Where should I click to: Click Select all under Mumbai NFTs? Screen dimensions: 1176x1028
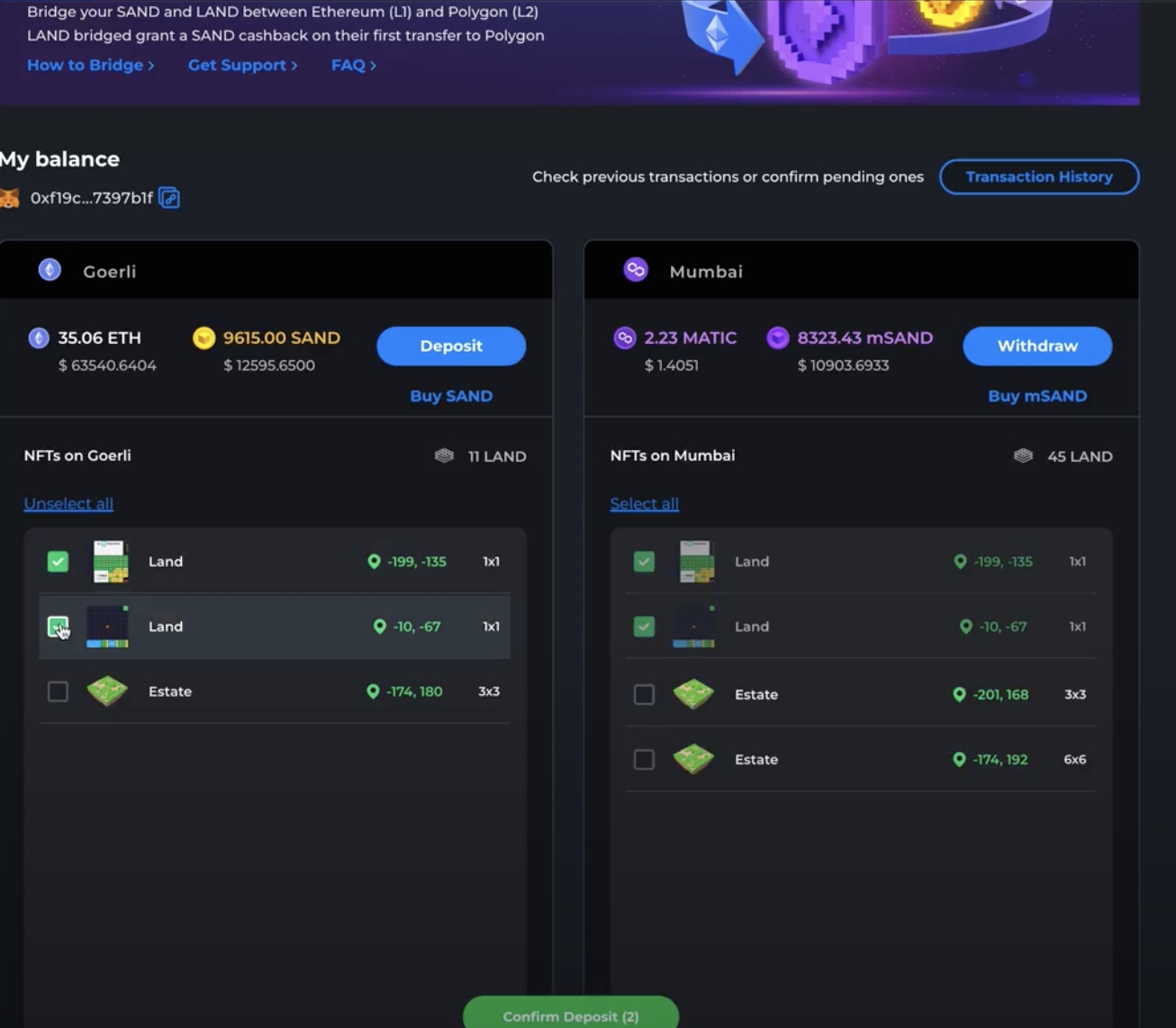[644, 504]
